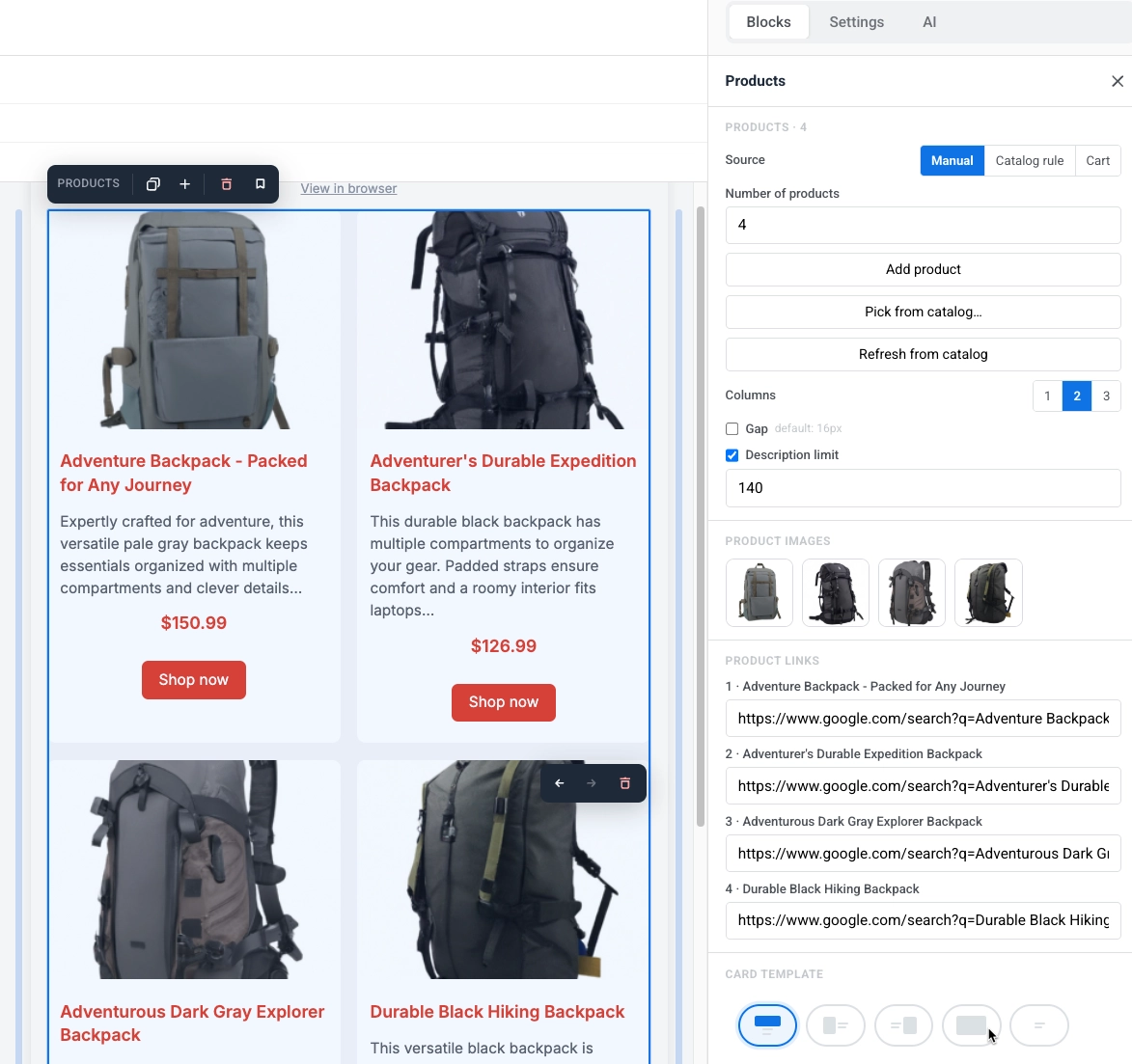Viewport: 1132px width, 1064px height.
Task: Click Shop now under $126.99
Action: pyautogui.click(x=503, y=702)
